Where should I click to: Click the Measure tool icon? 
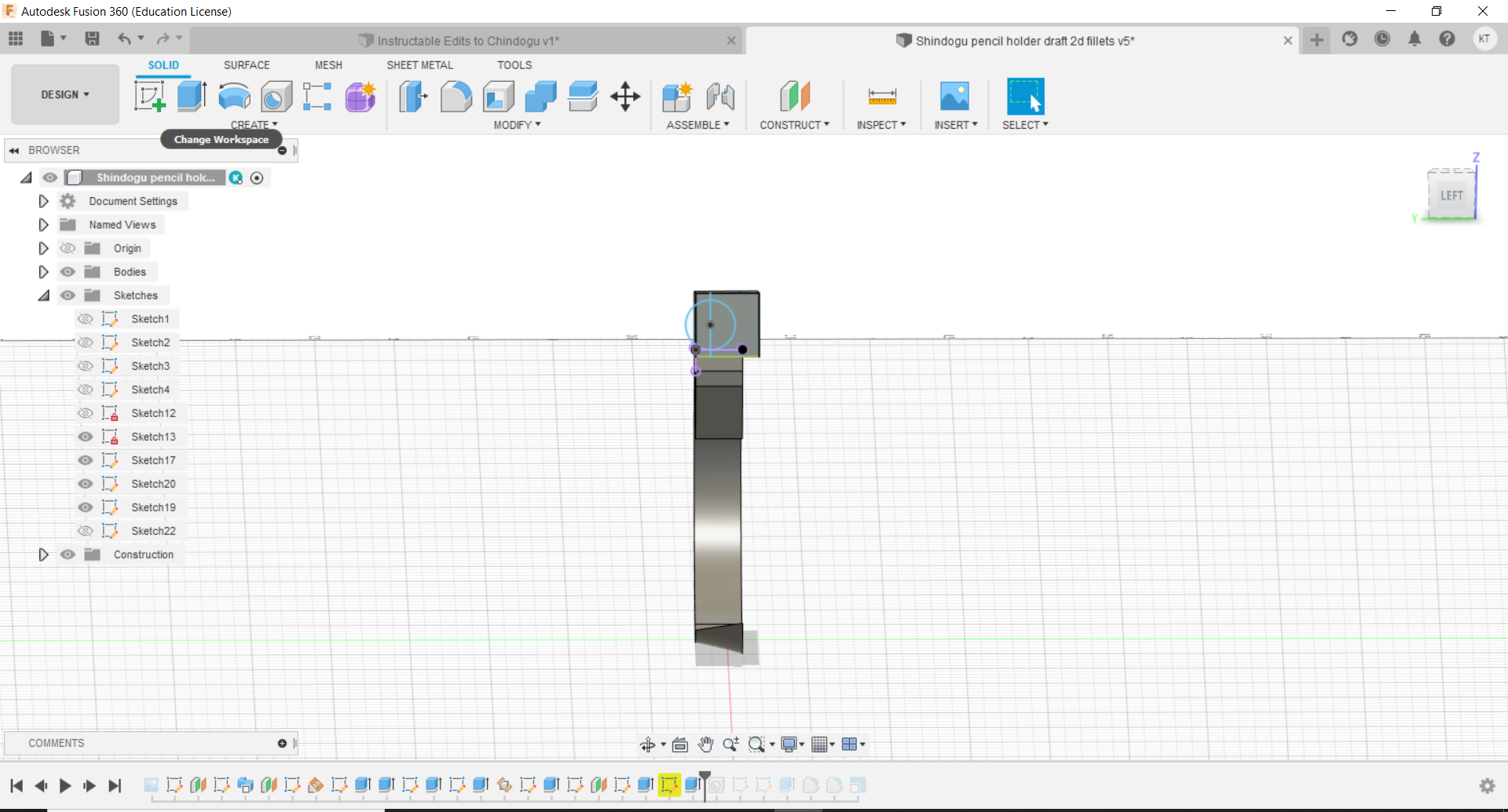tap(882, 97)
